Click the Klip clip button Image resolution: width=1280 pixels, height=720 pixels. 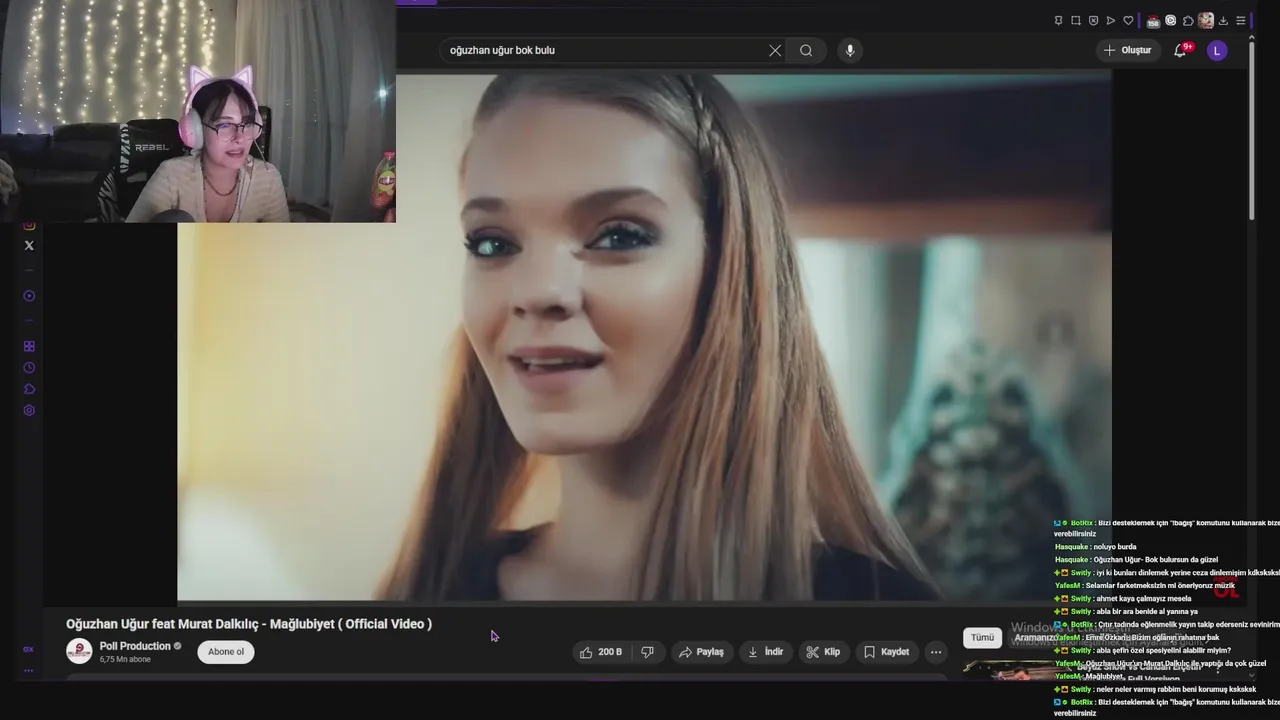(x=823, y=652)
